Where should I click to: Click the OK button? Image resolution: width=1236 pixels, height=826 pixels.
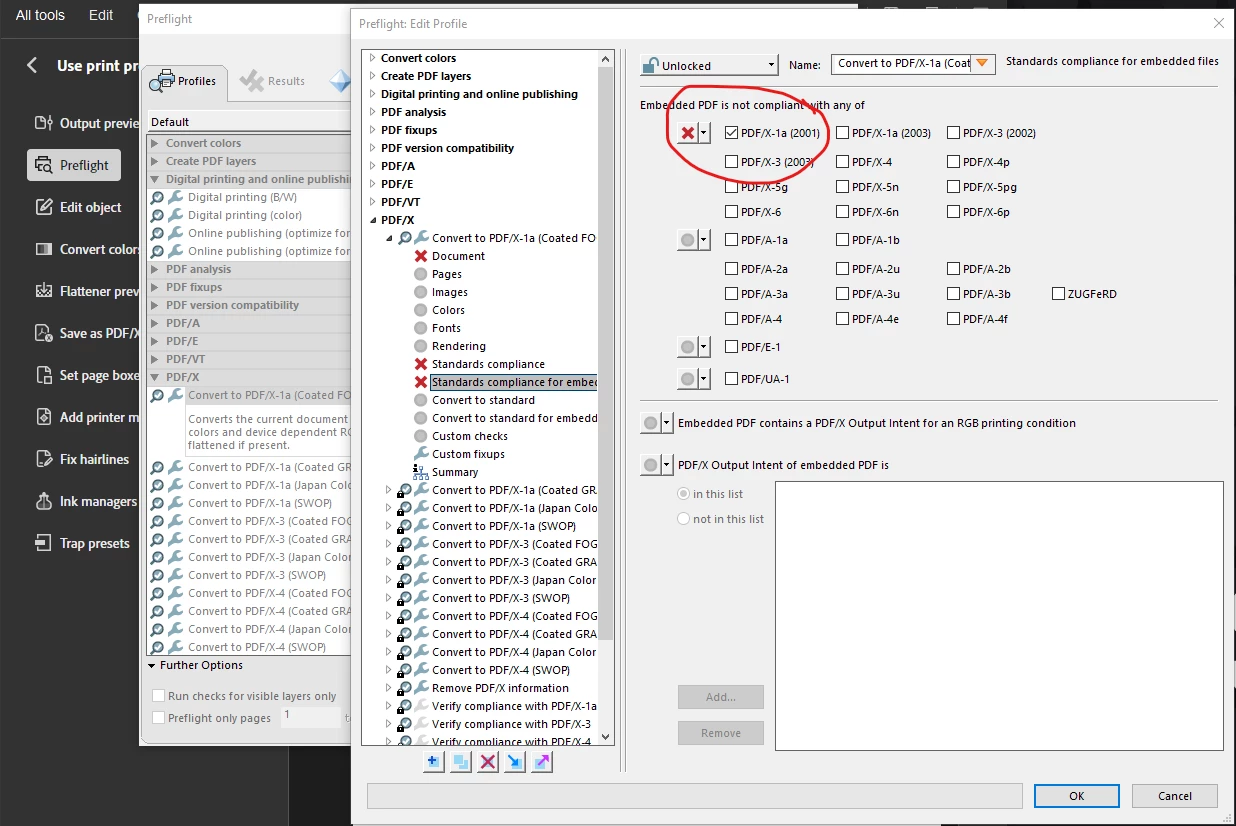[x=1076, y=796]
